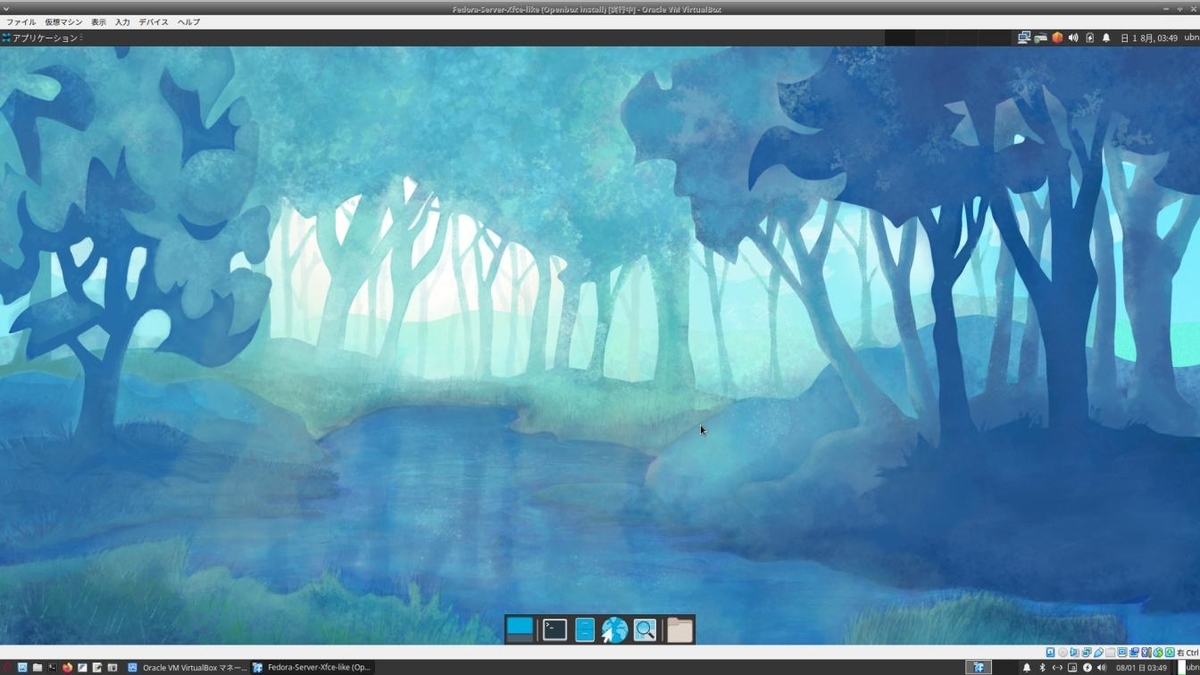Viewport: 1200px width, 675px height.
Task: Open the blue file manager dock icon
Action: (x=585, y=629)
